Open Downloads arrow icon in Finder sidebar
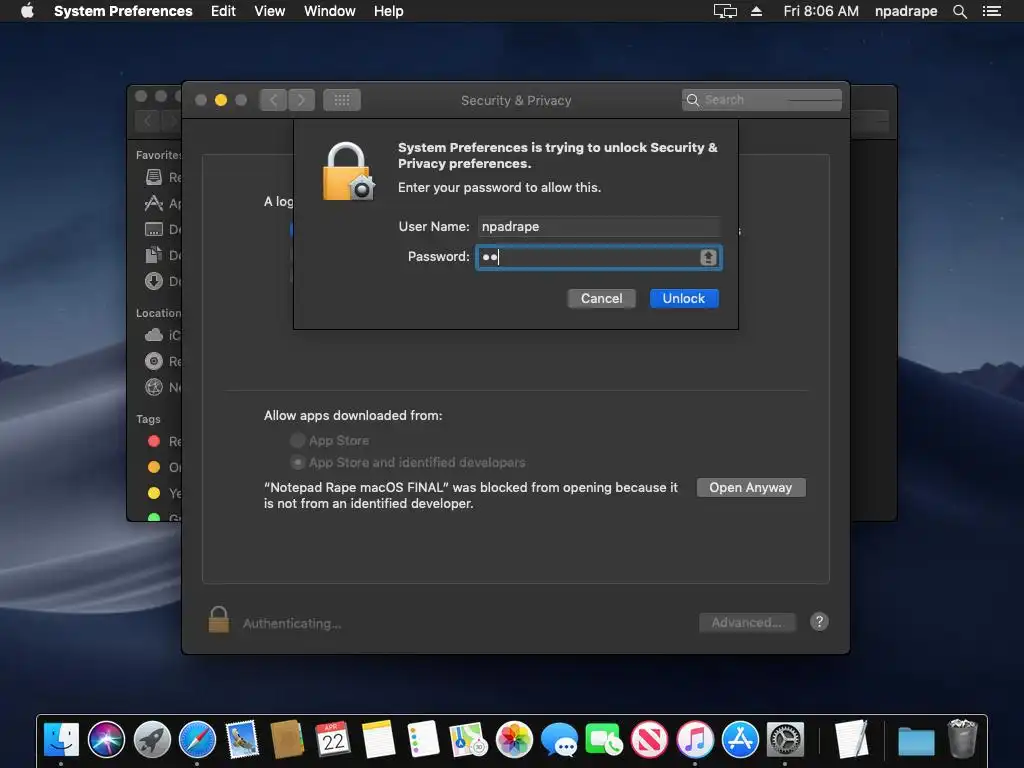Viewport: 1024px width, 768px height. (153, 281)
